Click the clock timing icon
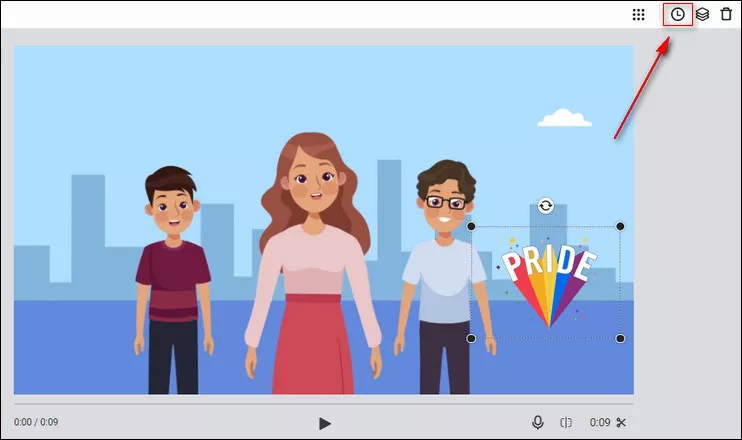742x440 pixels. click(x=678, y=14)
